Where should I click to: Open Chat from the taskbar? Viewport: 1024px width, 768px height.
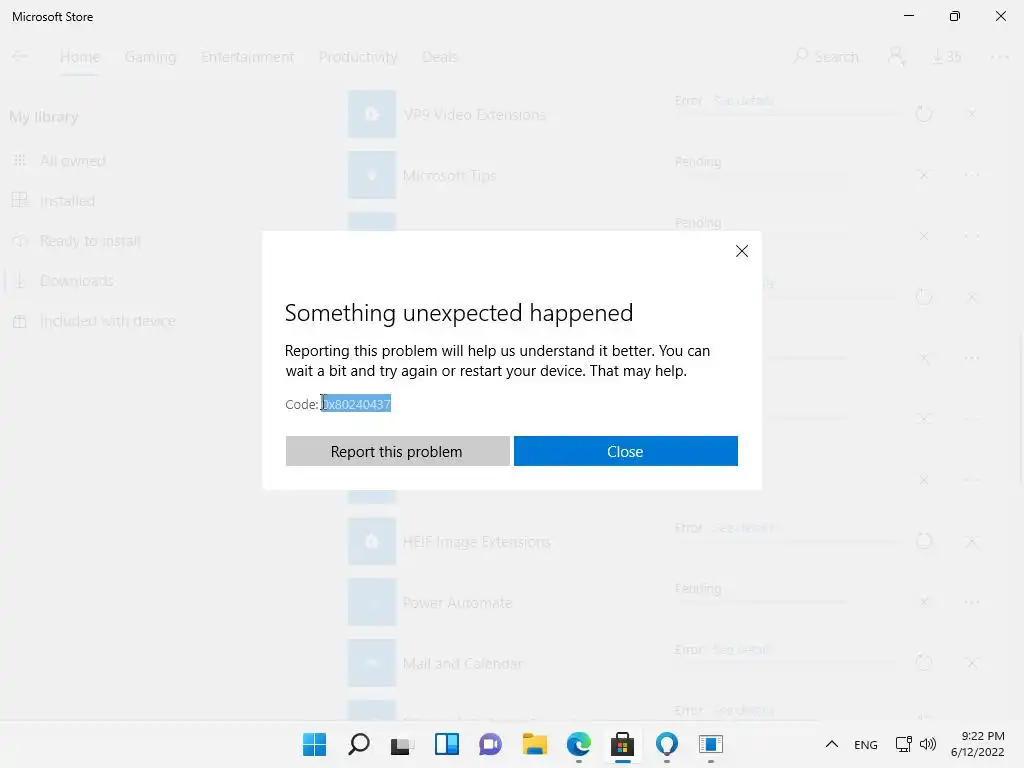(490, 744)
